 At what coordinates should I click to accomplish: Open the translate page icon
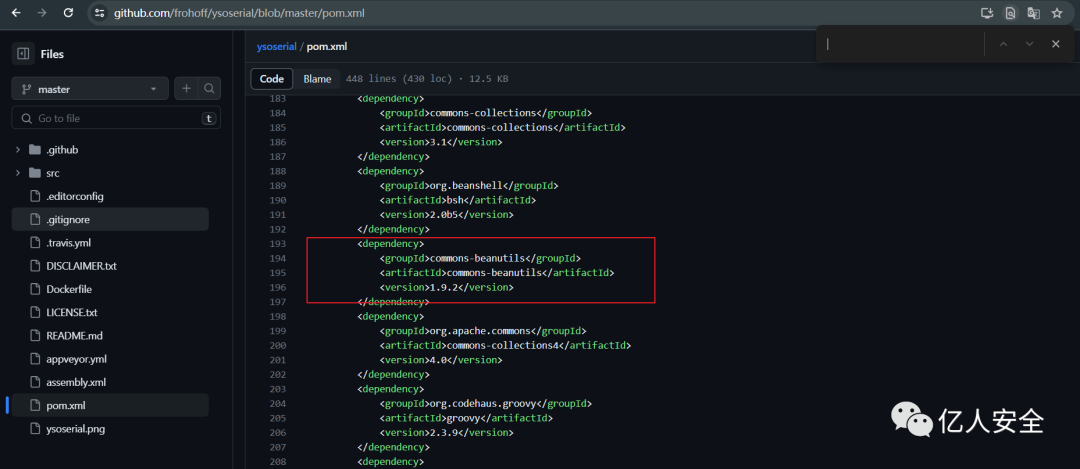(x=1033, y=13)
